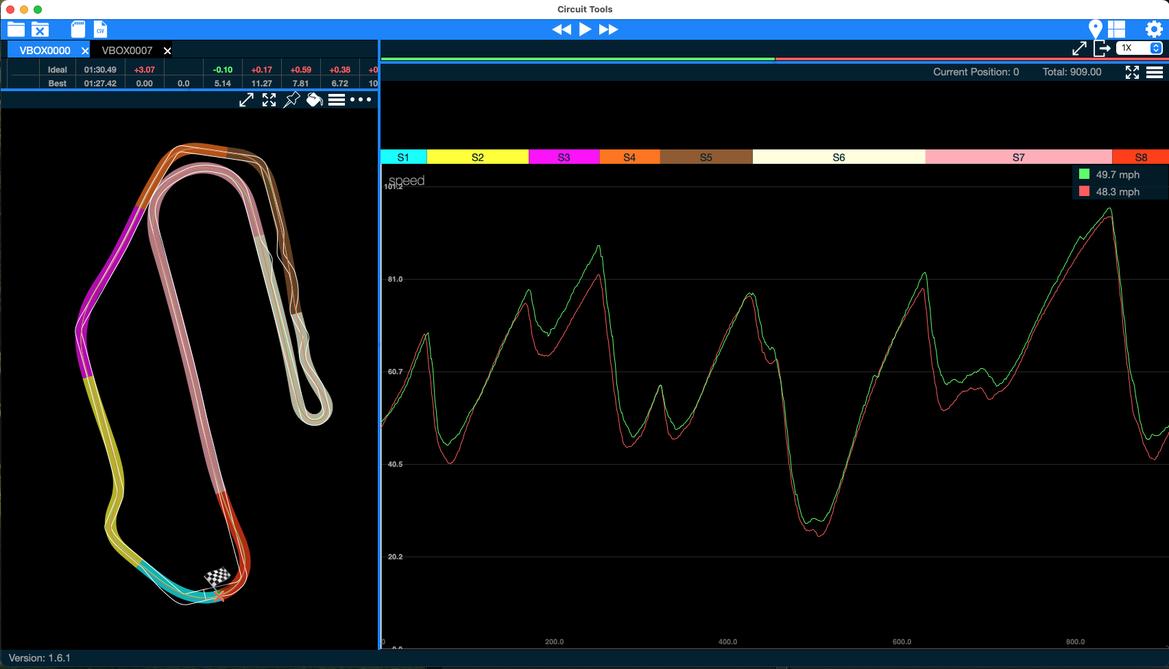The image size is (1169, 669).
Task: Click the CSV export file icon
Action: 100,29
